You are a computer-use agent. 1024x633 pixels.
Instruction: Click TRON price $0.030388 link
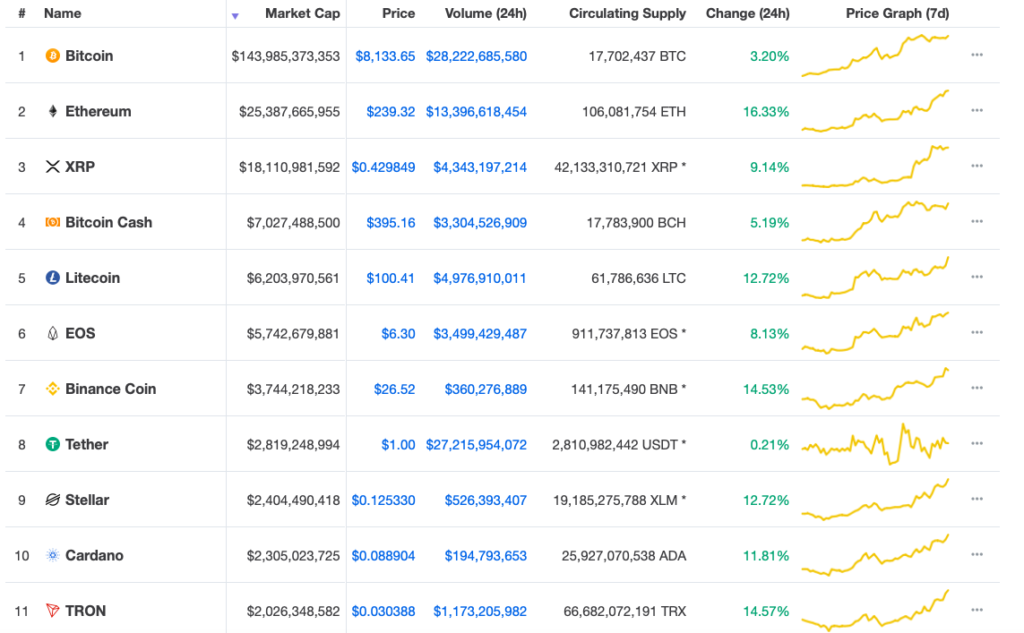click(x=383, y=611)
